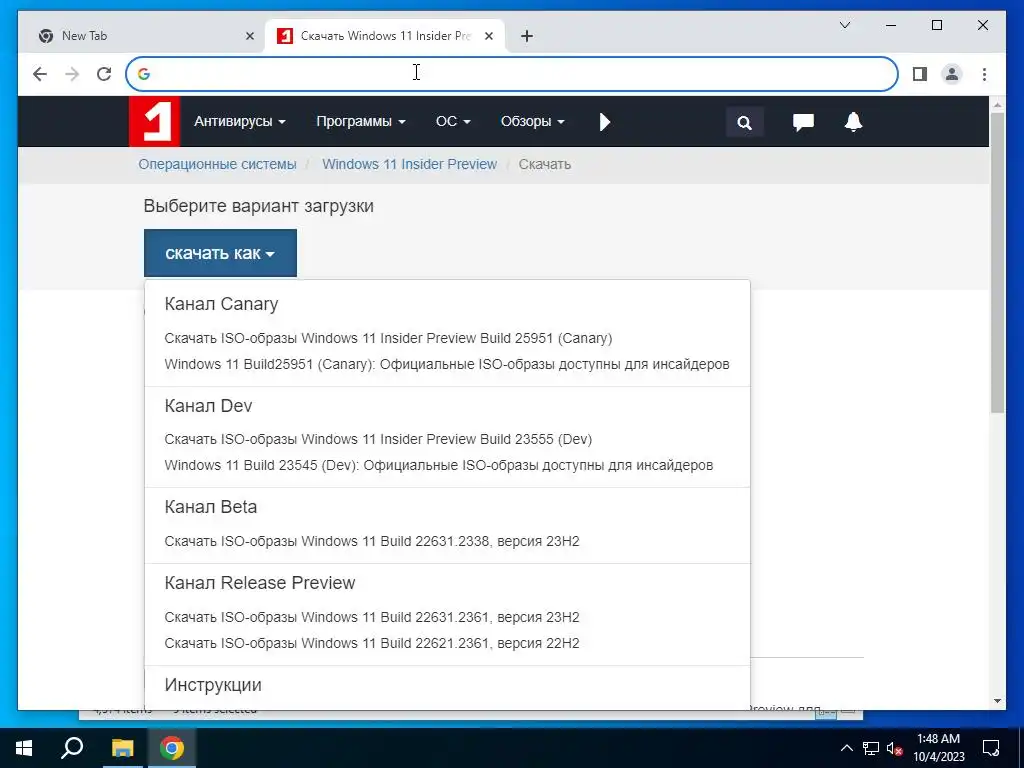Open the Chrome three-dot menu

tap(984, 74)
